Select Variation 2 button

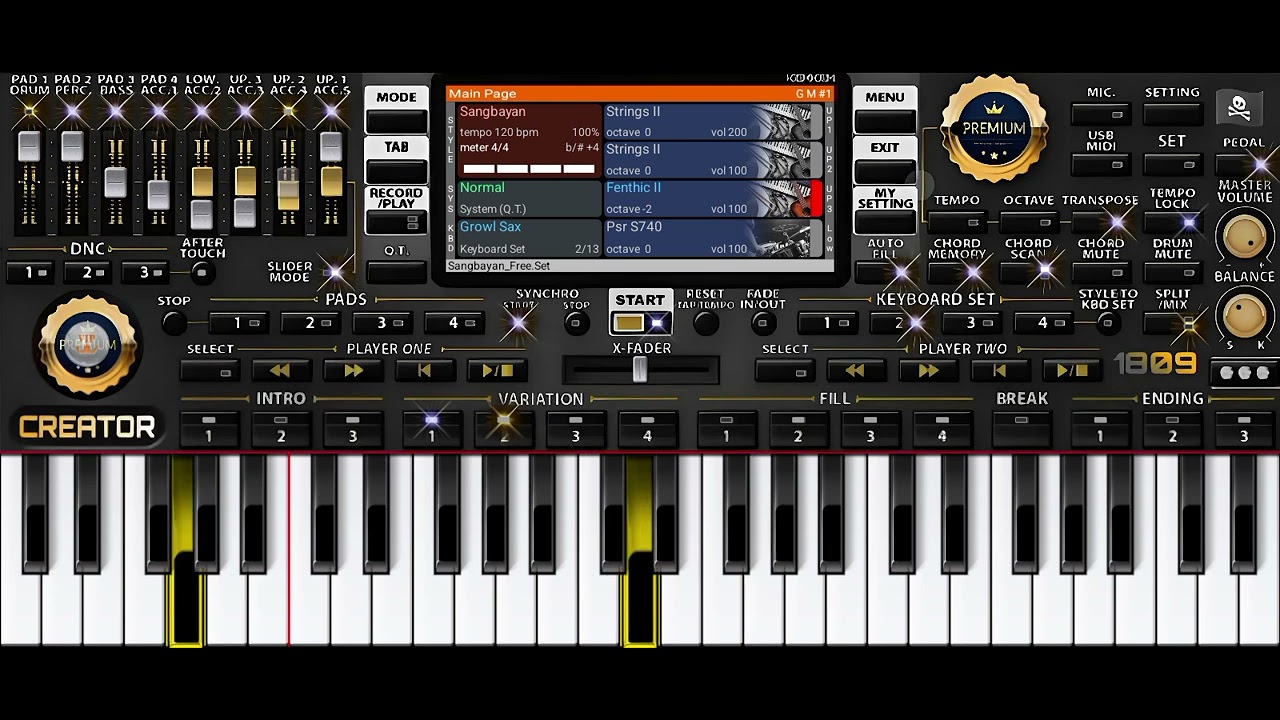pyautogui.click(x=504, y=429)
